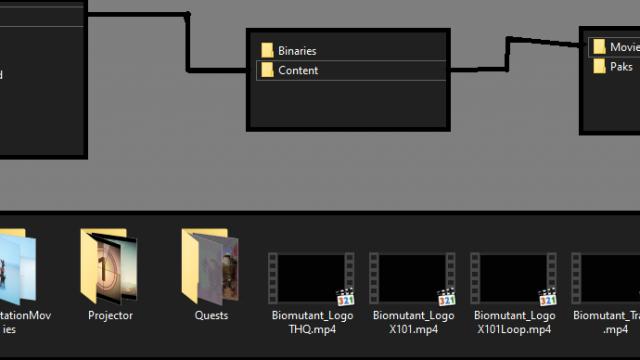The width and height of the screenshot is (640, 360).
Task: Click the Biomutant_LogoTHQ.mp4 file name
Action: coord(312,322)
